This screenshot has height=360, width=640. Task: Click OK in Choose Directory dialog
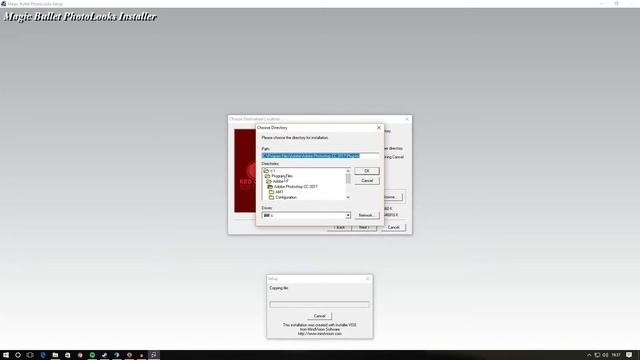coord(367,171)
